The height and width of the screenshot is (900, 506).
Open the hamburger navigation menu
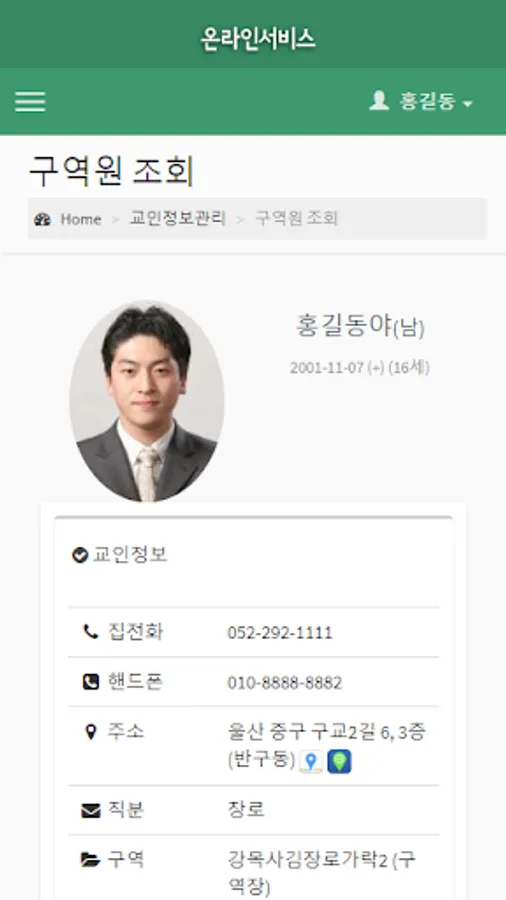tap(30, 102)
